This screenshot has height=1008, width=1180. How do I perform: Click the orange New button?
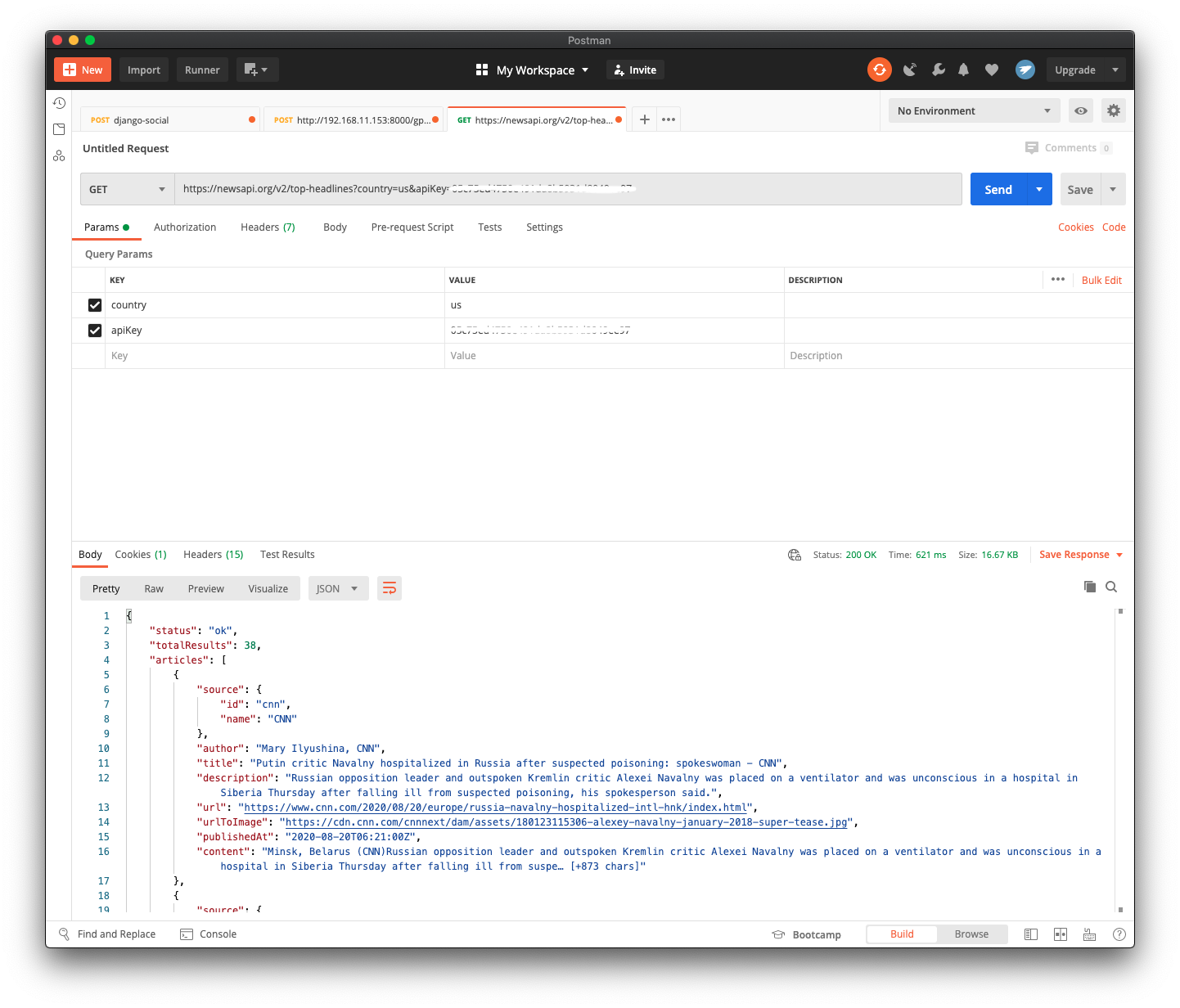coord(83,70)
